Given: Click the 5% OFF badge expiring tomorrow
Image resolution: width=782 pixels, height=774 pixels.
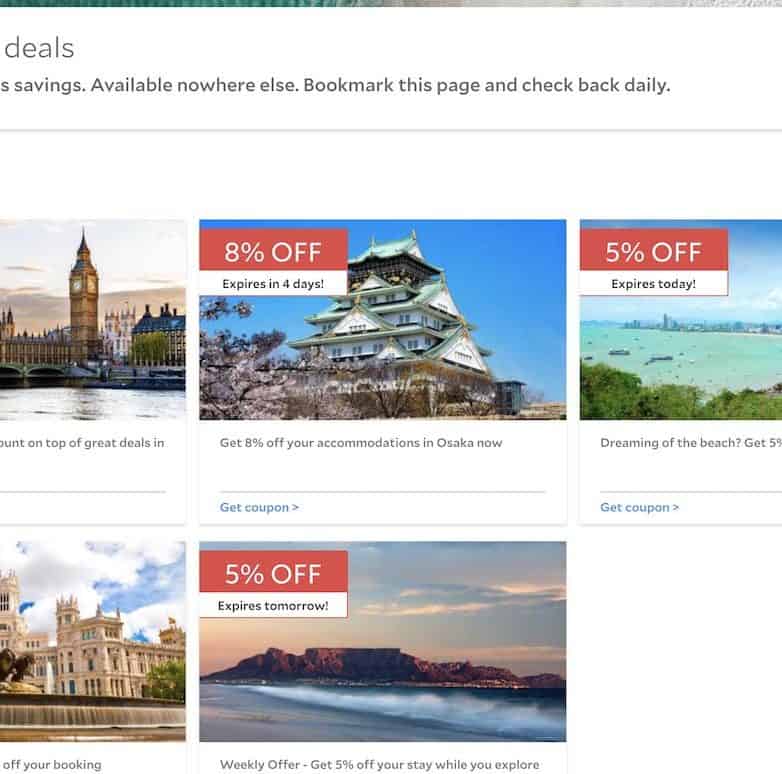Looking at the screenshot, I should [273, 573].
